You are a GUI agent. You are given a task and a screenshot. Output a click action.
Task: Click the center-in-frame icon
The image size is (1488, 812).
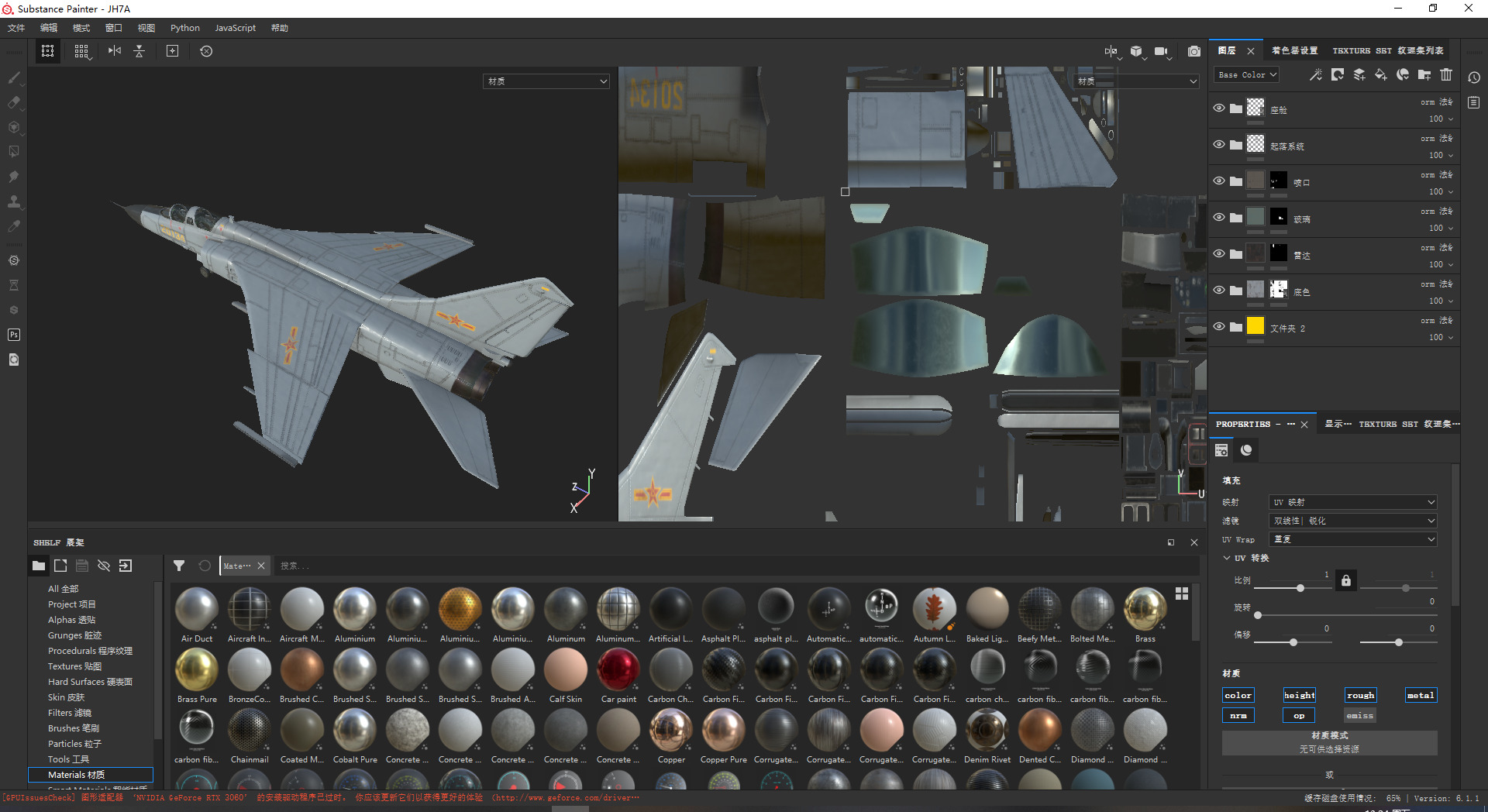tap(172, 51)
